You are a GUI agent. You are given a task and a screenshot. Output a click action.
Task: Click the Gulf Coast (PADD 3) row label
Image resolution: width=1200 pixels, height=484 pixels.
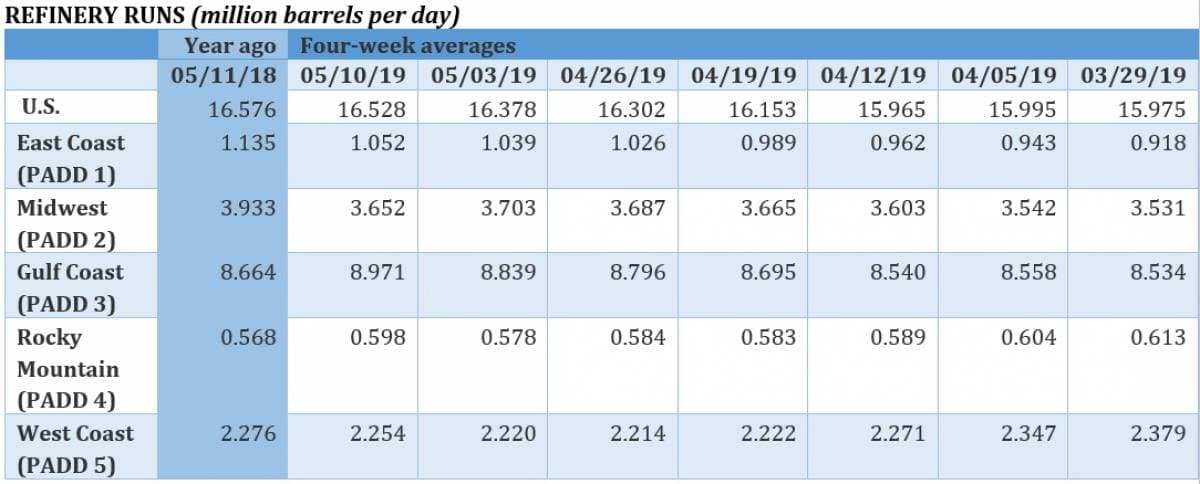click(70, 287)
